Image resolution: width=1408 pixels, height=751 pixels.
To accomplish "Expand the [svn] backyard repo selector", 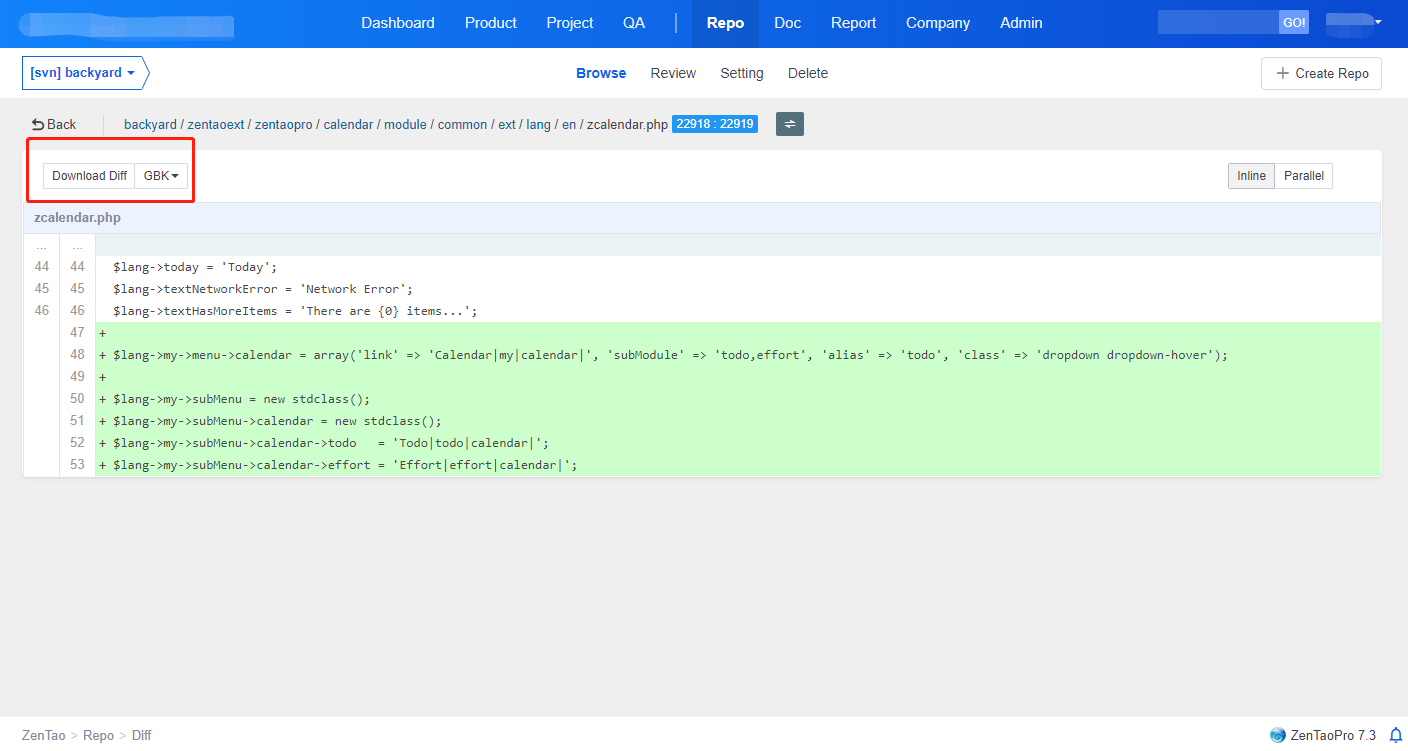I will point(84,73).
